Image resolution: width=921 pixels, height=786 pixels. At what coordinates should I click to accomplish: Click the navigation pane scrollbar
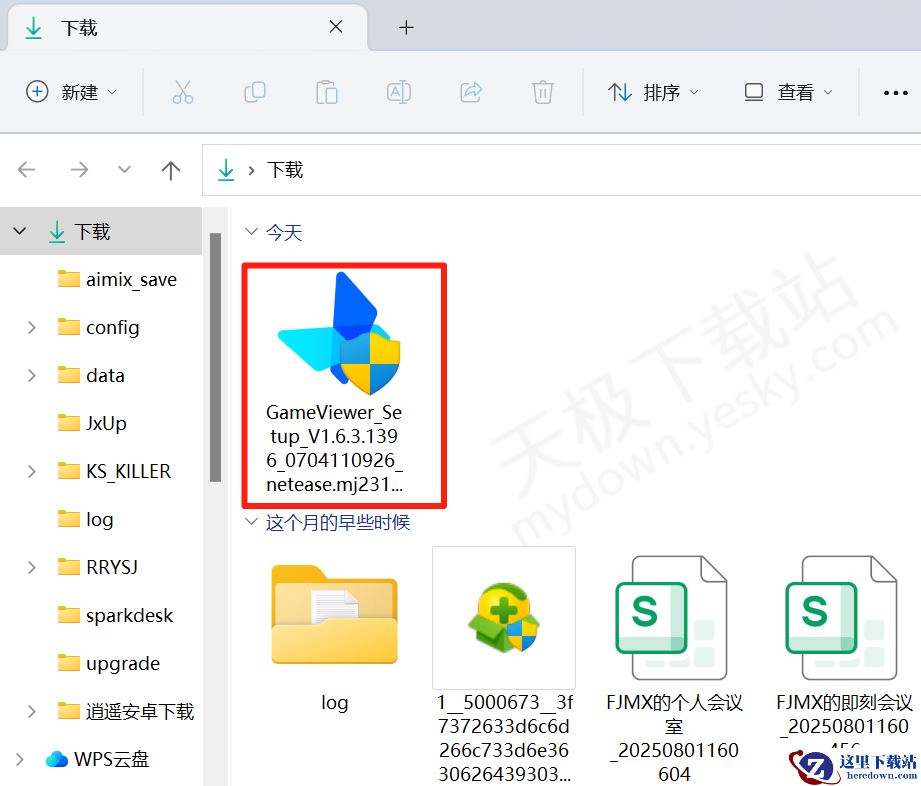click(216, 357)
